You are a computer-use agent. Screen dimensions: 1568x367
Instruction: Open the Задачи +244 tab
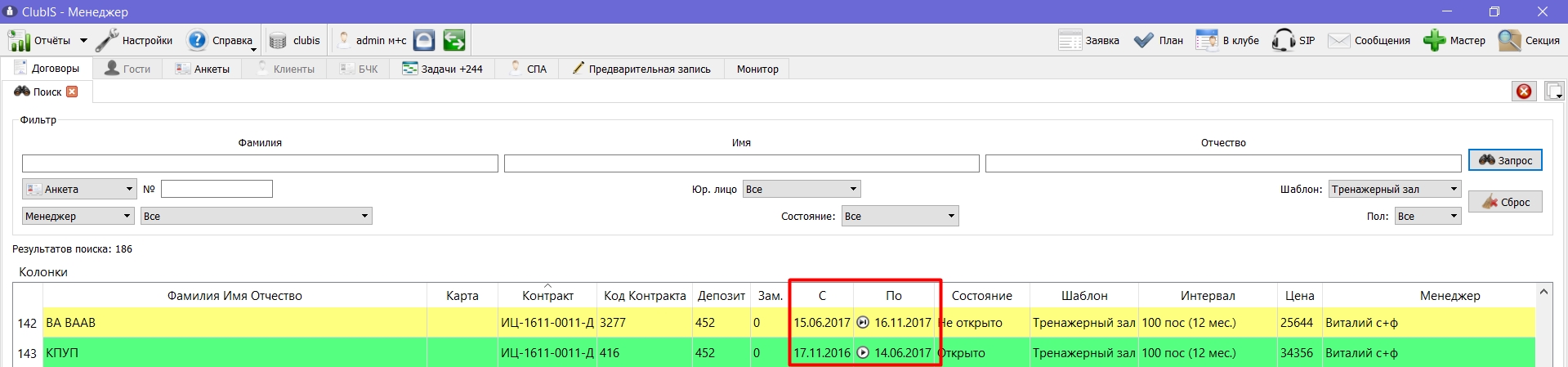[x=442, y=69]
